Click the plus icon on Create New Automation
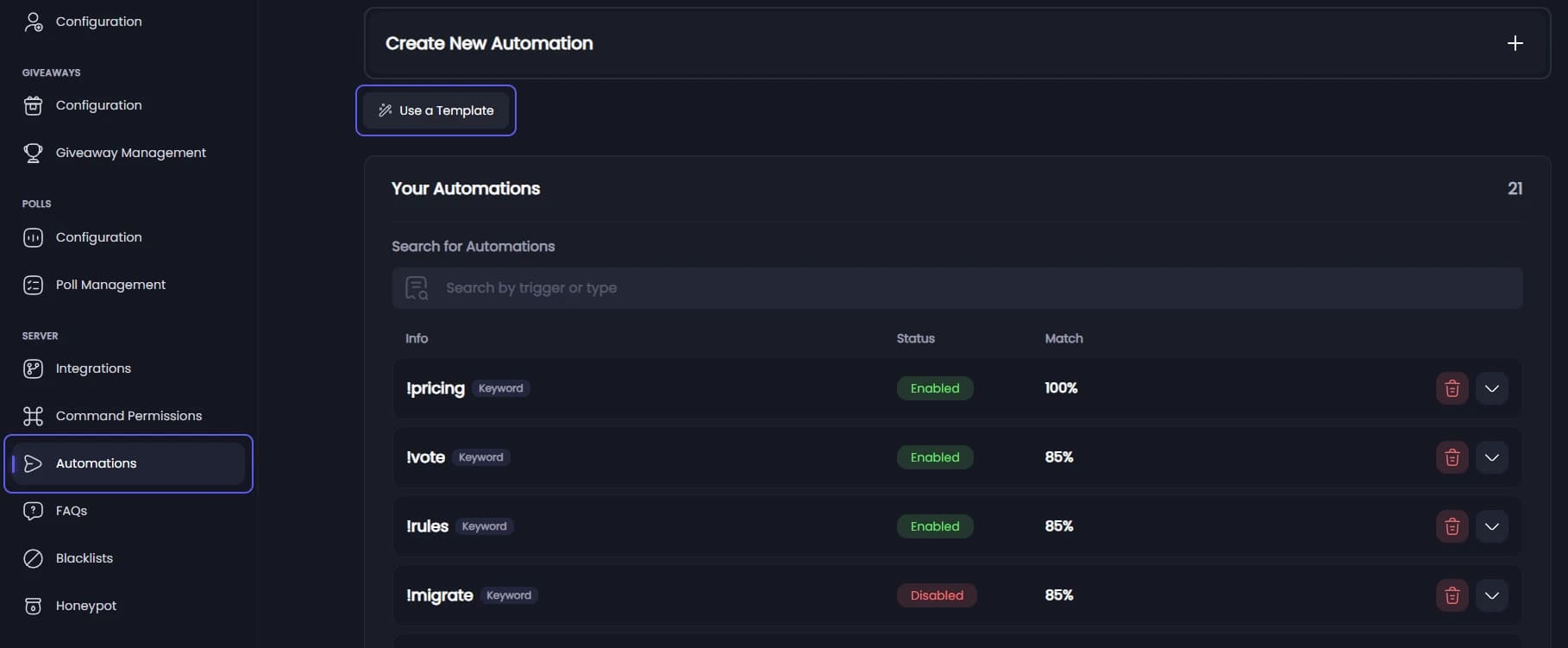This screenshot has width=1568, height=648. pos(1515,43)
